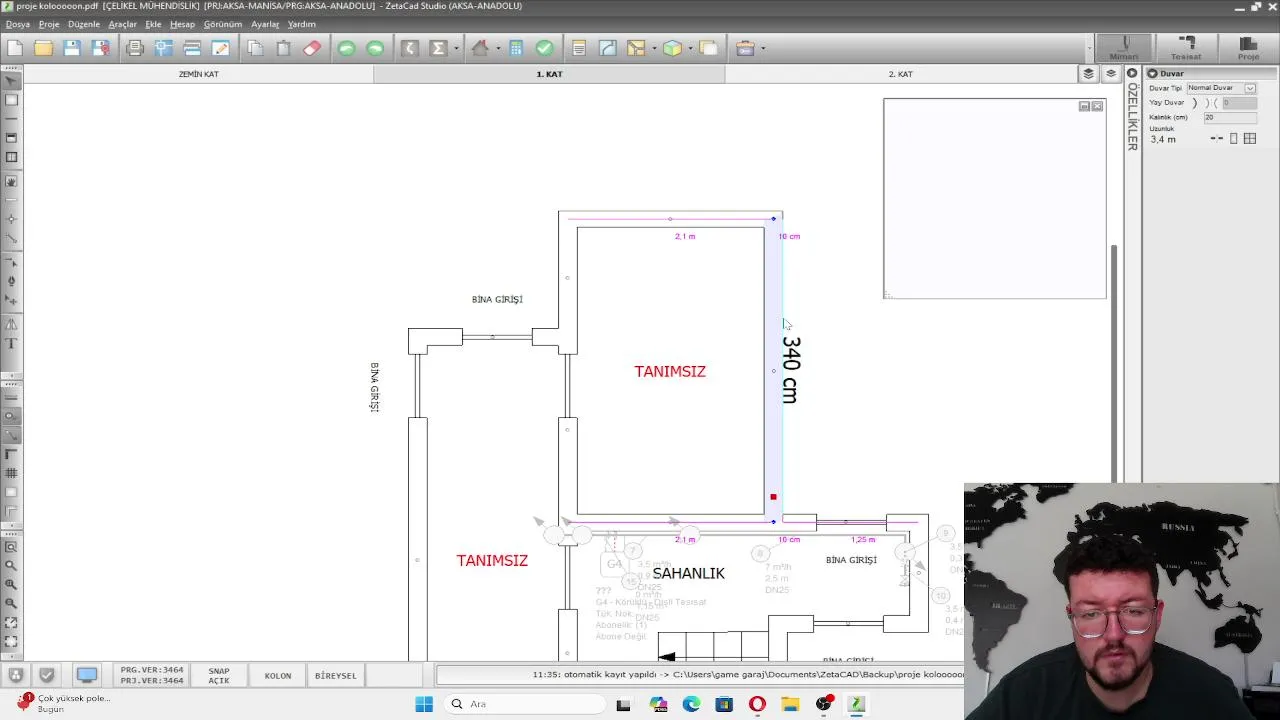Click the house icon in toolbar
The height and width of the screenshot is (720, 1280).
click(480, 48)
